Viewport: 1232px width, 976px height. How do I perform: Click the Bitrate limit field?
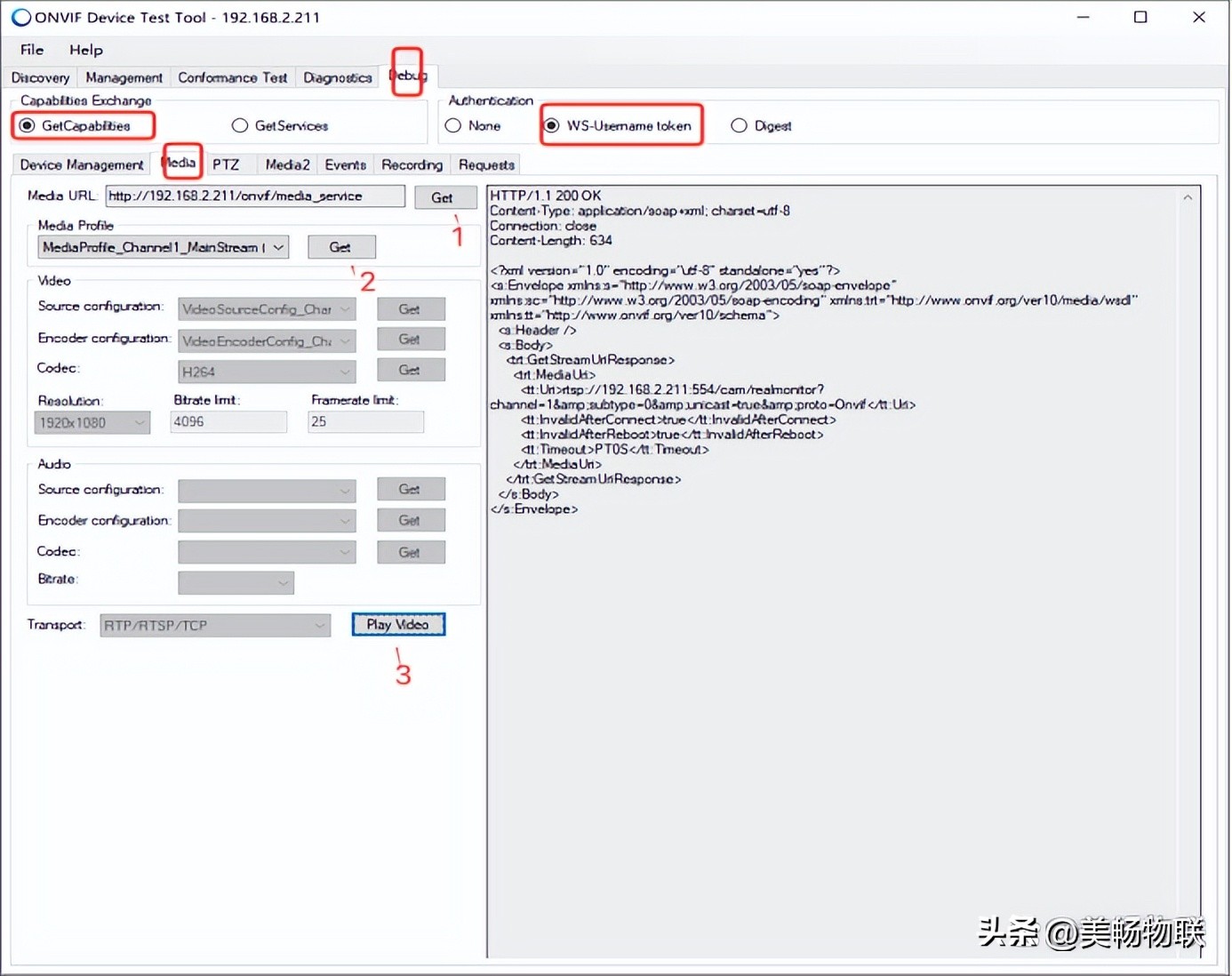(x=228, y=421)
